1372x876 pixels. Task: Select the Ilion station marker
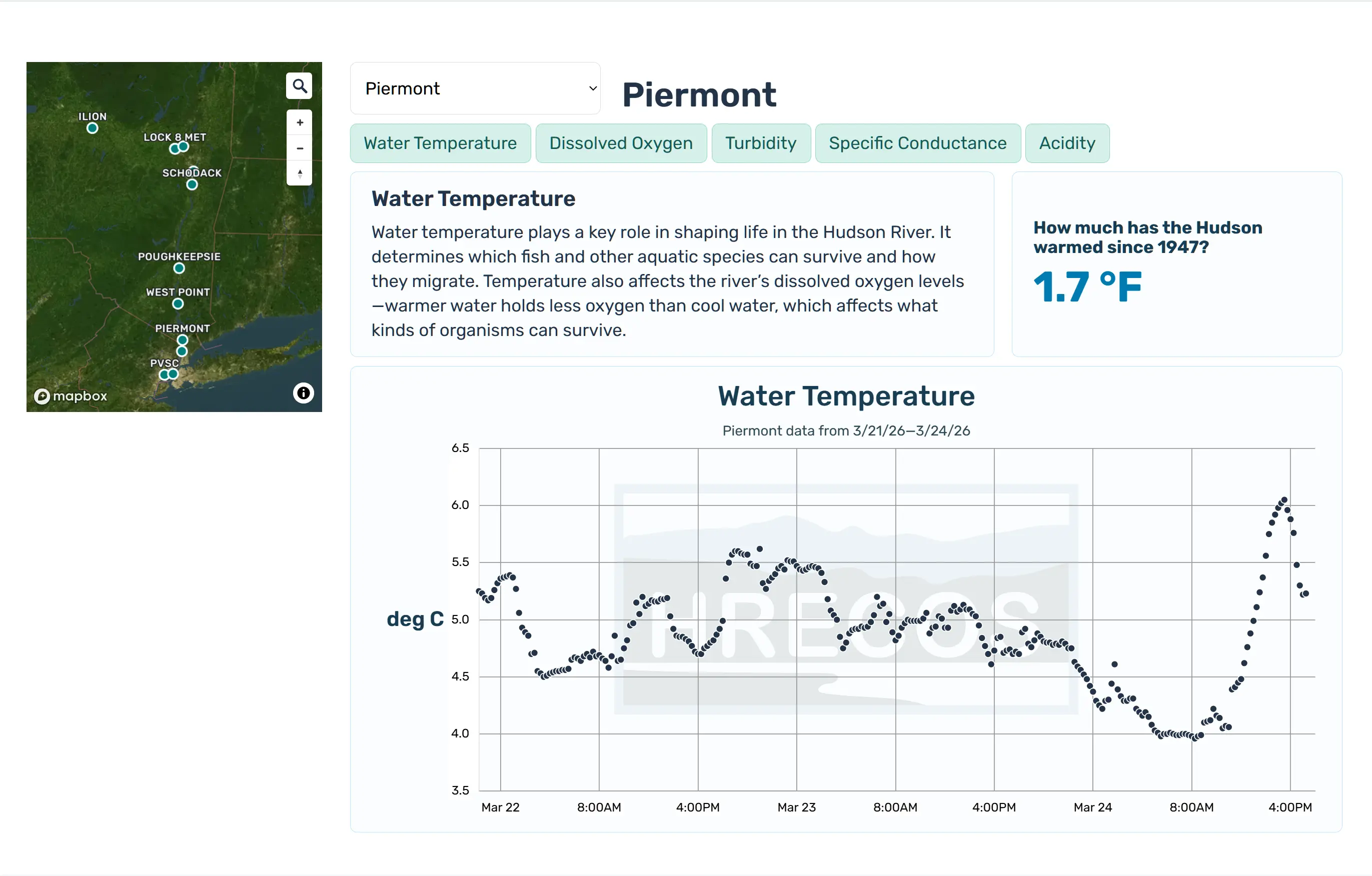93,128
